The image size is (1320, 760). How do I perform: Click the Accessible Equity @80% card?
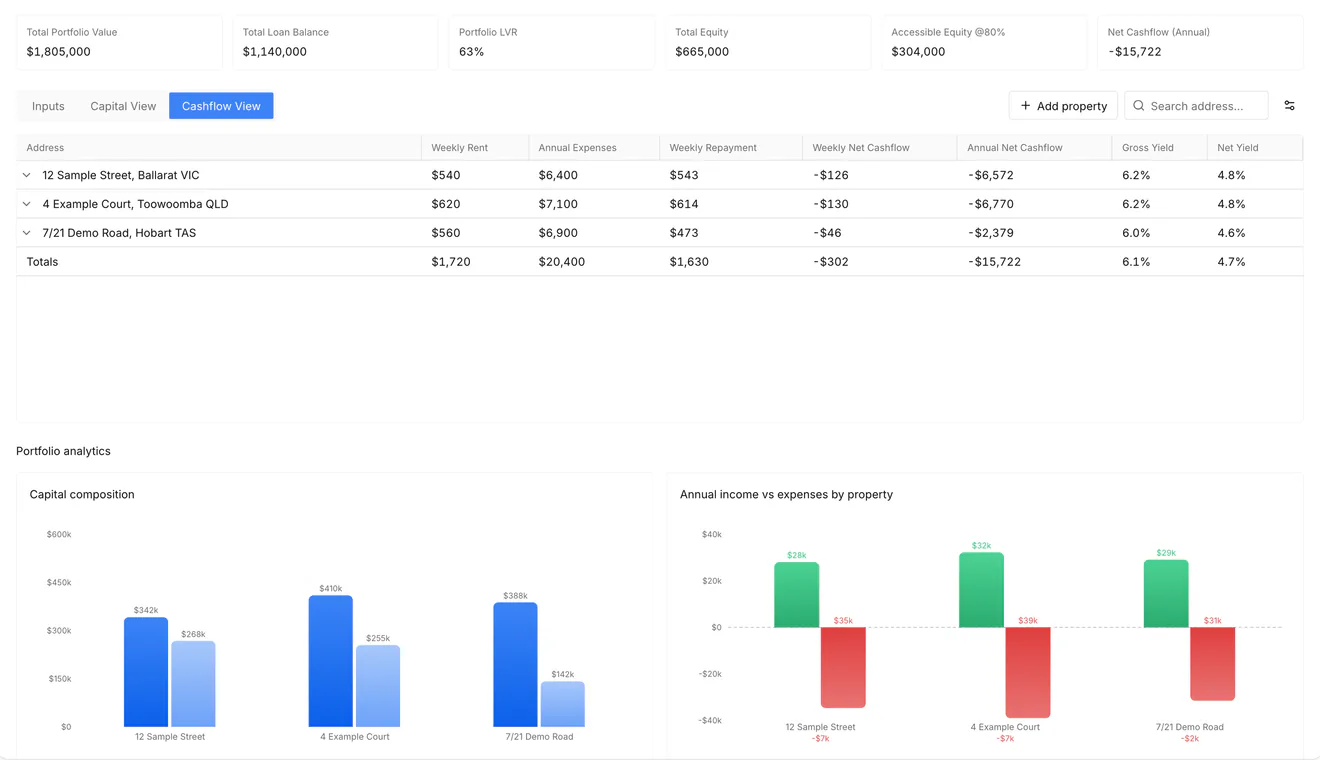click(x=984, y=42)
